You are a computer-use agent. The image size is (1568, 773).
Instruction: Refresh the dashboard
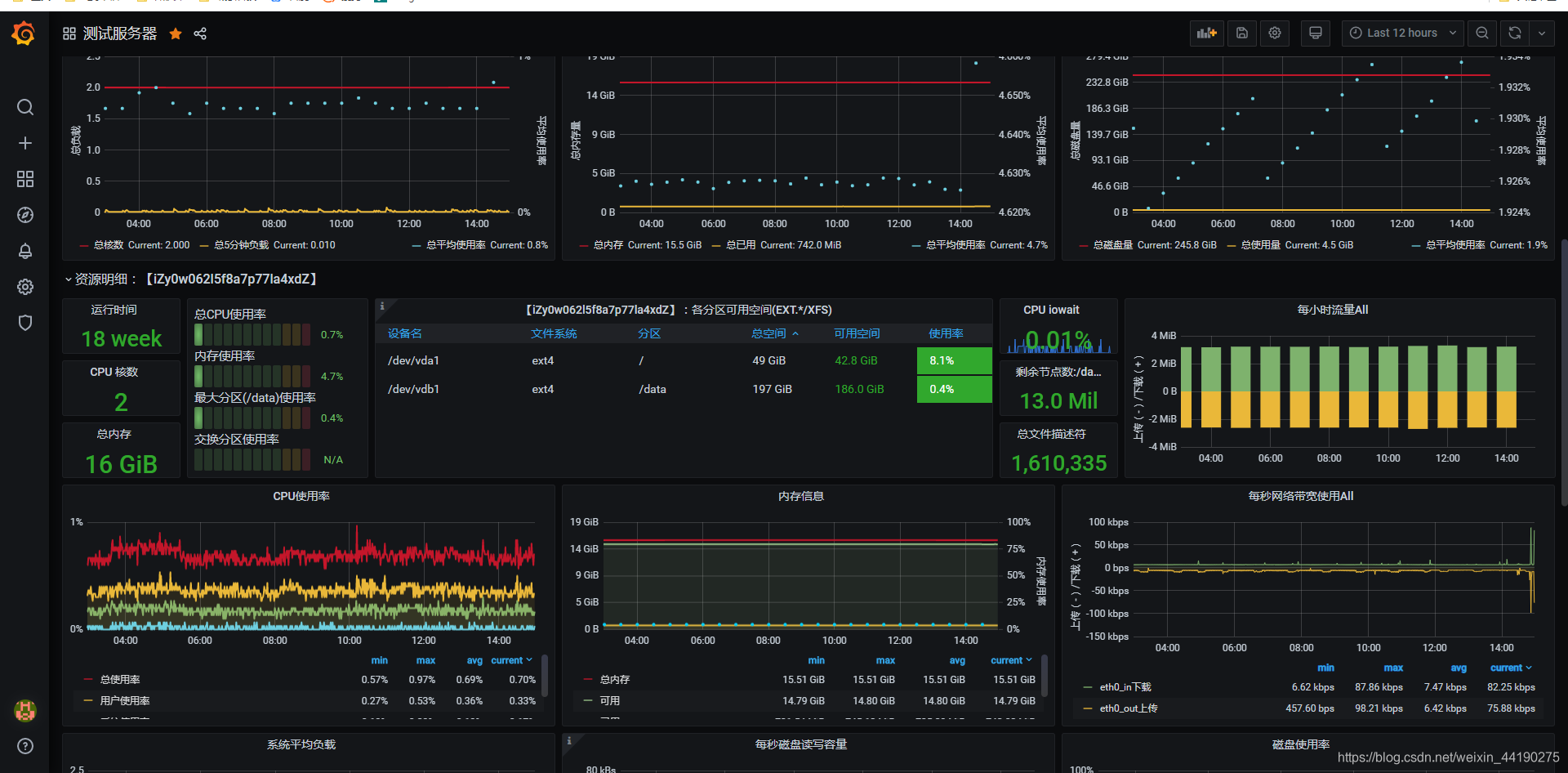point(1515,33)
